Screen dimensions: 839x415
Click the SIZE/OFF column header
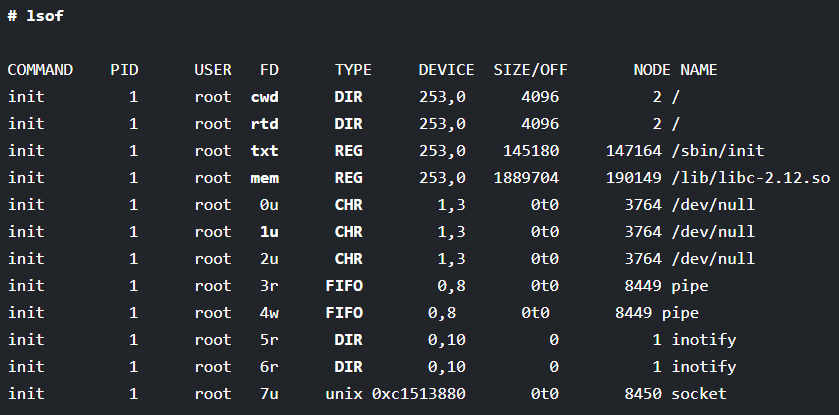tap(530, 70)
